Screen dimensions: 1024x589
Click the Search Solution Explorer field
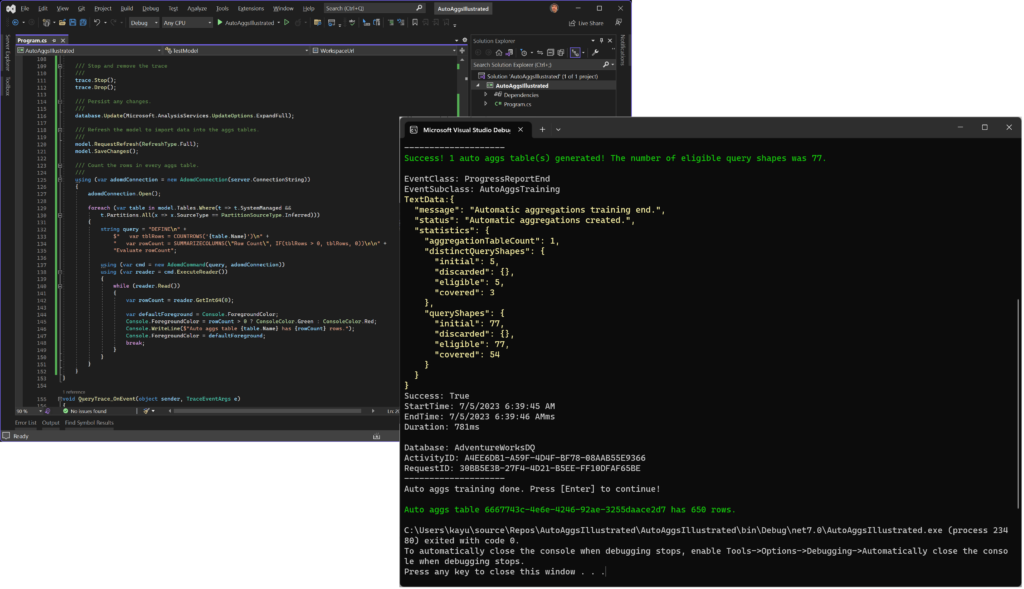pos(543,65)
